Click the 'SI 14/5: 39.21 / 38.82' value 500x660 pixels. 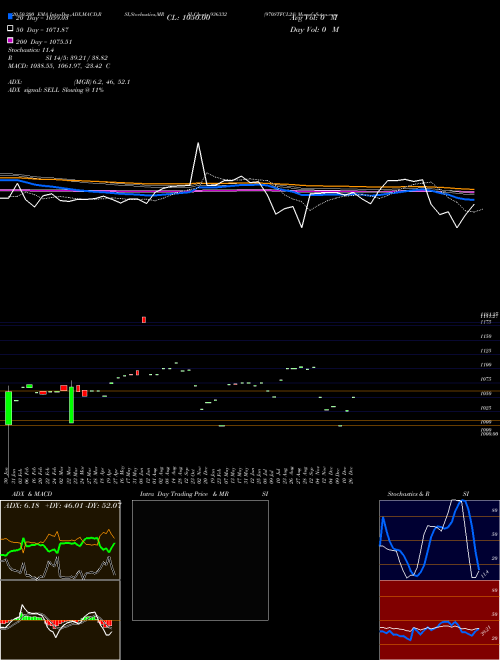coord(77,58)
